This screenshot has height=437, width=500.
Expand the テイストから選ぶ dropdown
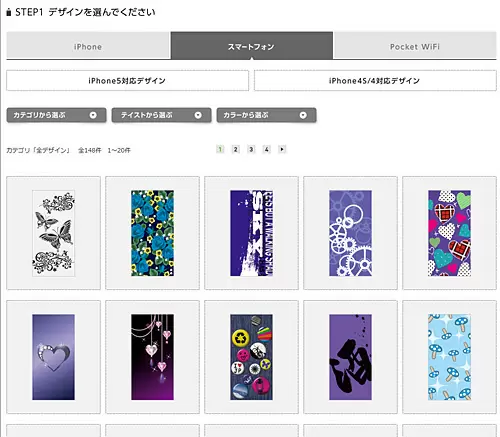pos(161,115)
